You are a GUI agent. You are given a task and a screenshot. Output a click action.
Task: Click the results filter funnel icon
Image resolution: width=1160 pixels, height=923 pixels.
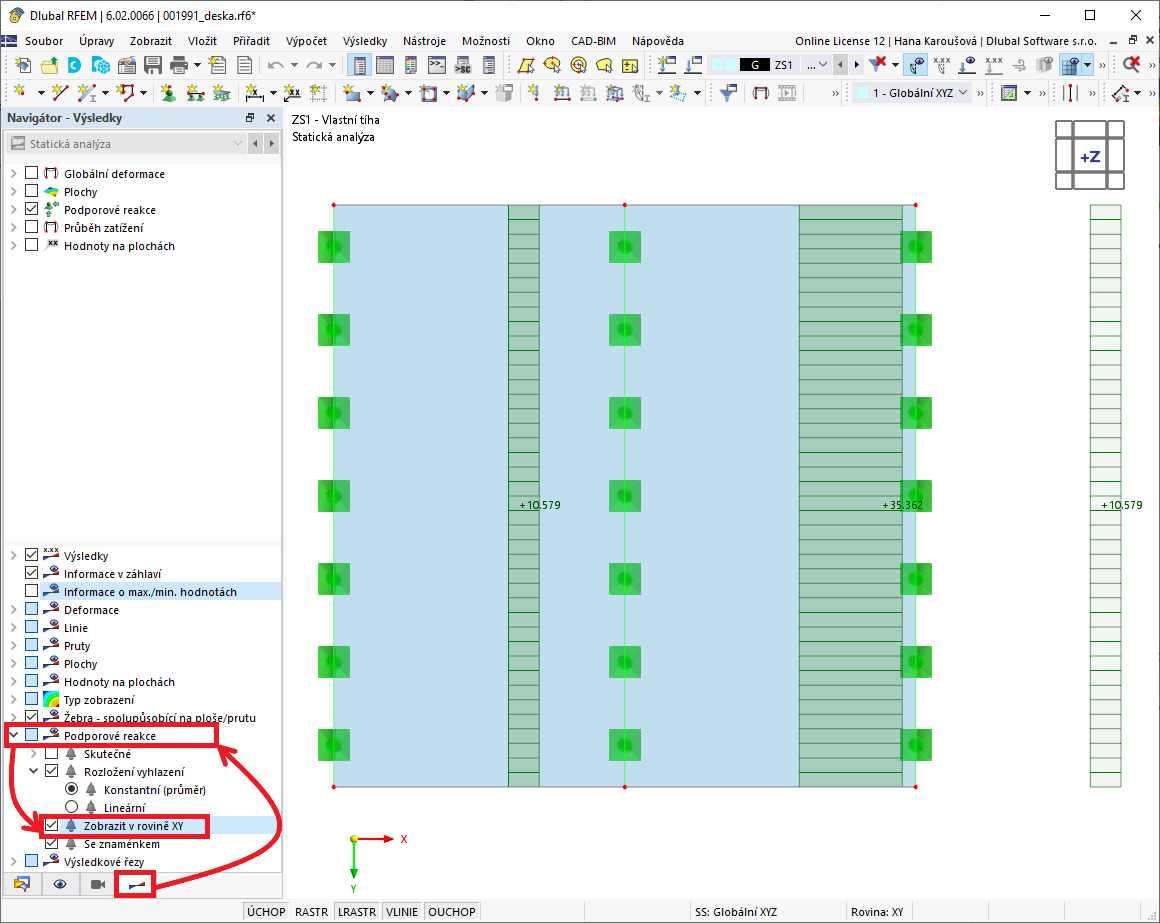728,92
